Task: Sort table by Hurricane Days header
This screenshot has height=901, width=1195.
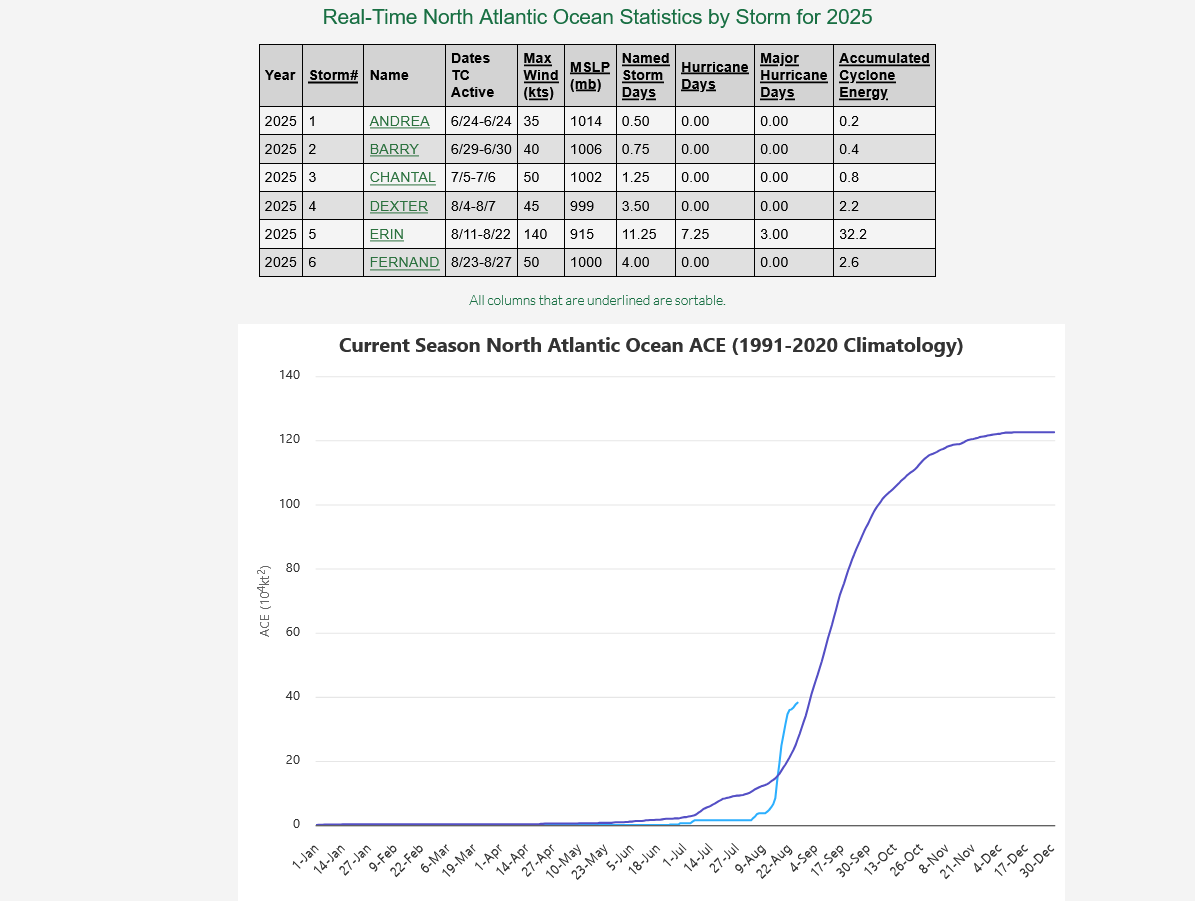Action: click(x=714, y=75)
